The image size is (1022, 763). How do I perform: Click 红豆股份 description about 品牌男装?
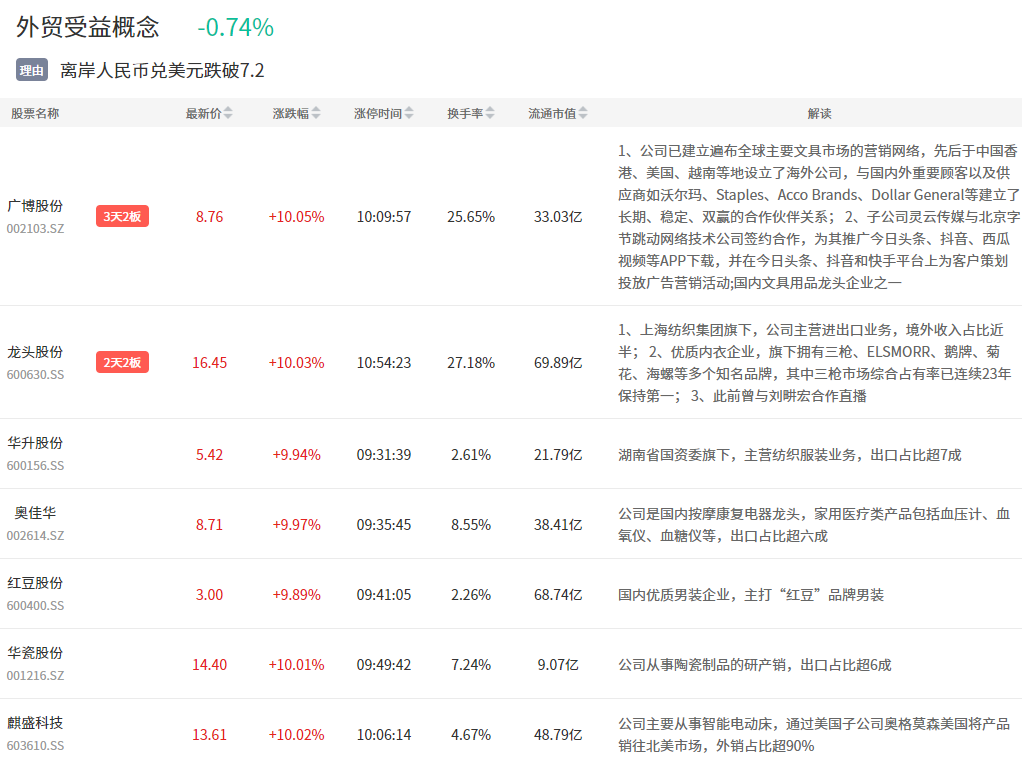tap(751, 595)
